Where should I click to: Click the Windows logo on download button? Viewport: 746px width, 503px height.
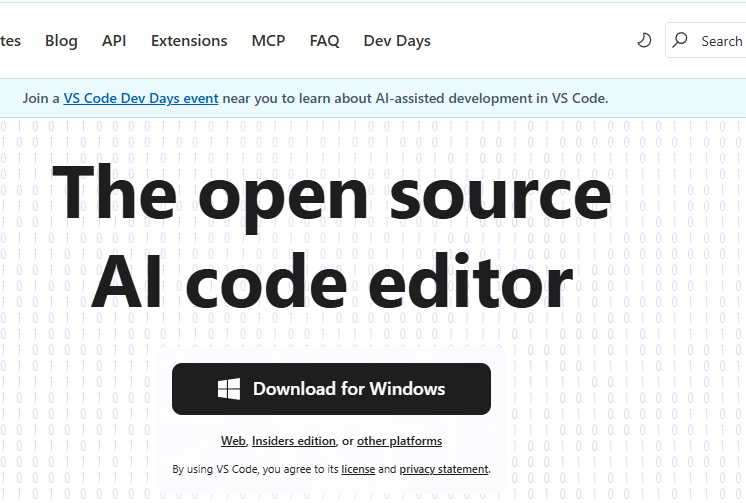[x=229, y=389]
